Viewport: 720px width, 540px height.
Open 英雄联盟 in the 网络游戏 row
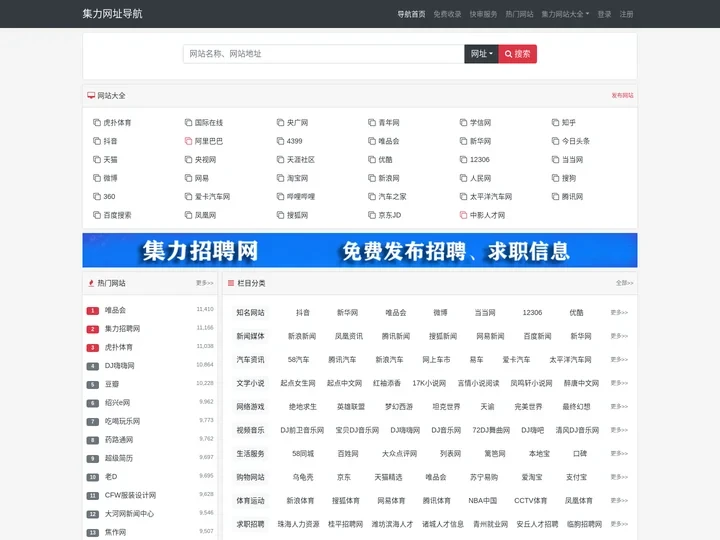pyautogui.click(x=351, y=406)
